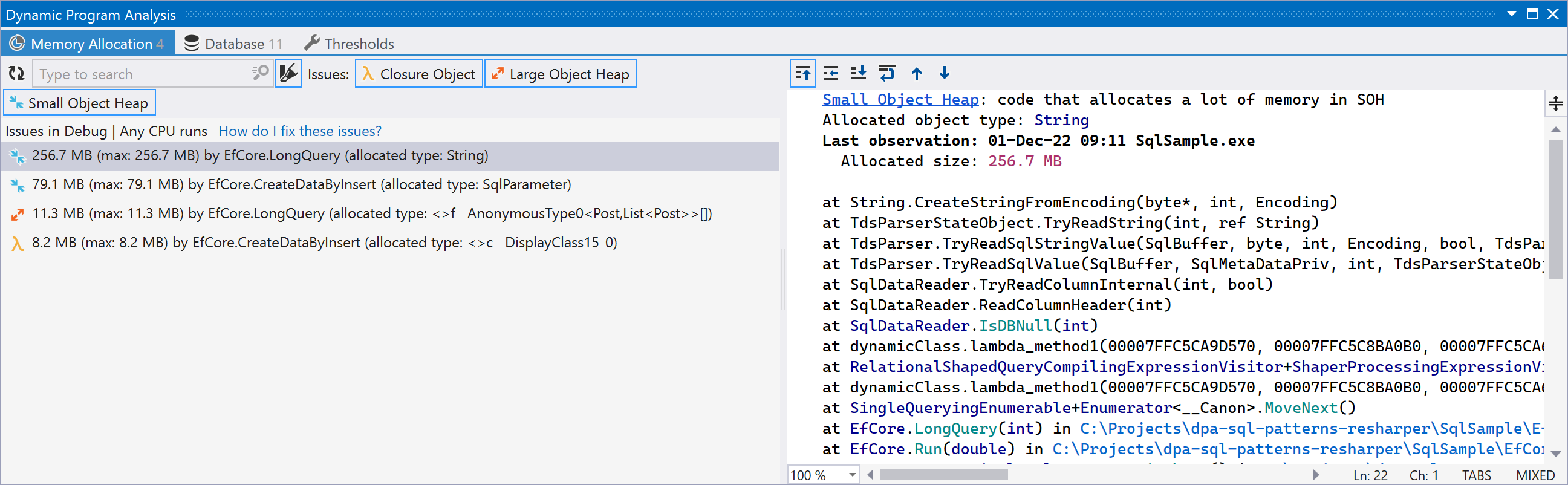Switch to the Database tab
This screenshot has width=1568, height=485.
pyautogui.click(x=234, y=44)
